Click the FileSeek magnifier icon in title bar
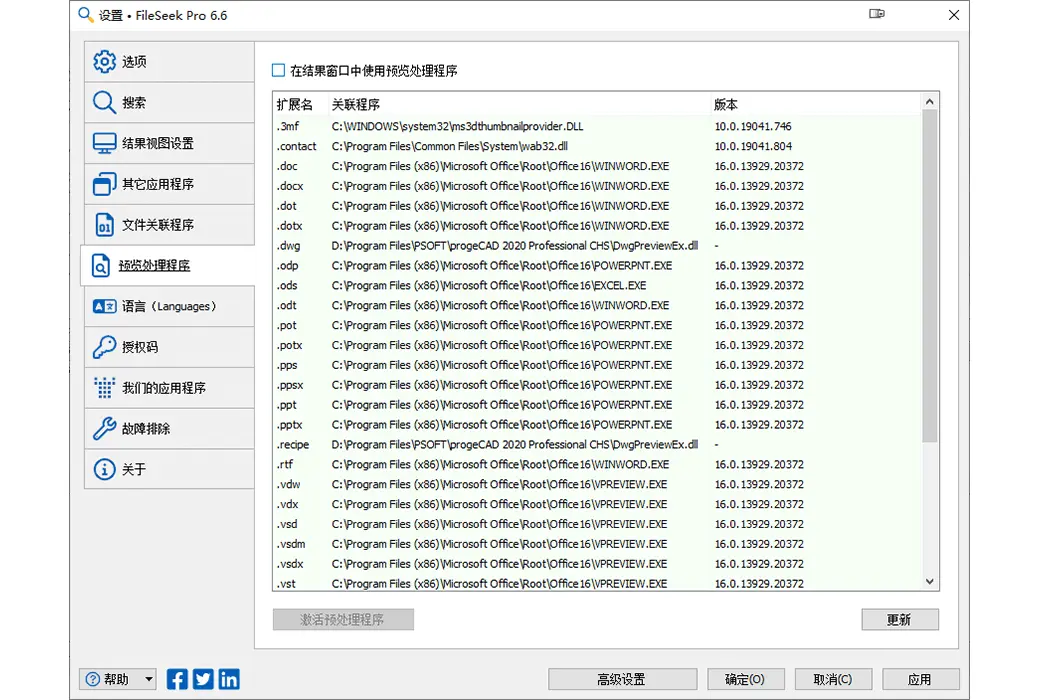The width and height of the screenshot is (1040, 700). pos(85,15)
